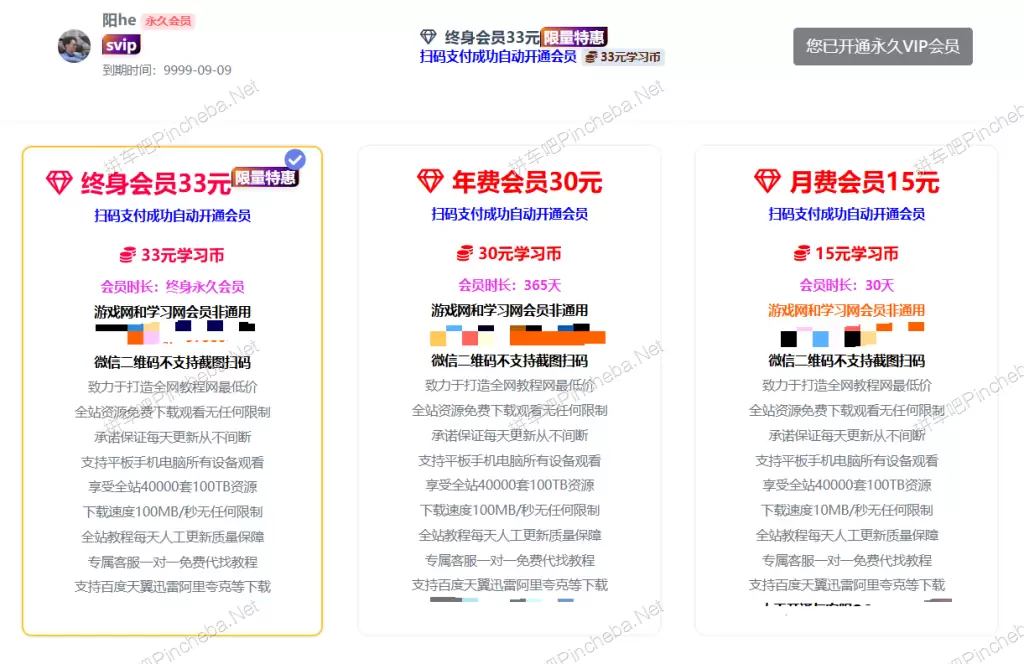Image resolution: width=1024 pixels, height=664 pixels.
Task: Click 游戏网和学习网会员非通用 in the 年费会员 card
Action: [x=509, y=311]
